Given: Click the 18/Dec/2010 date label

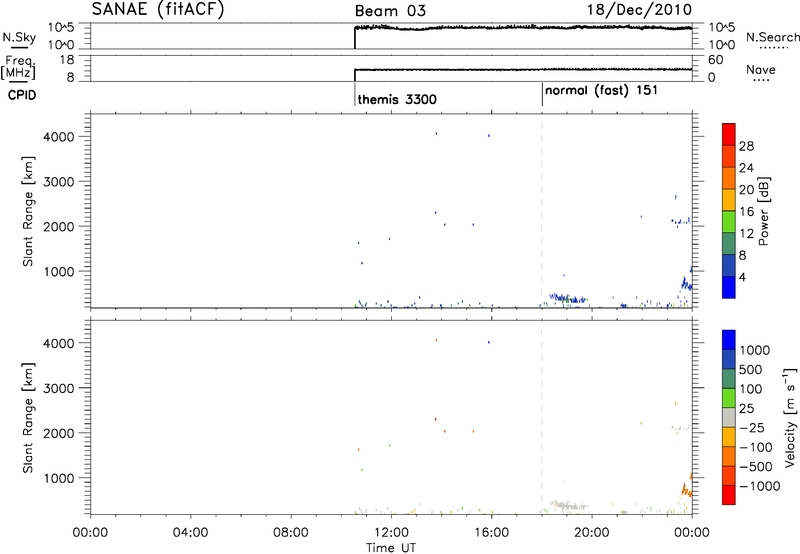Looking at the screenshot, I should coord(639,10).
